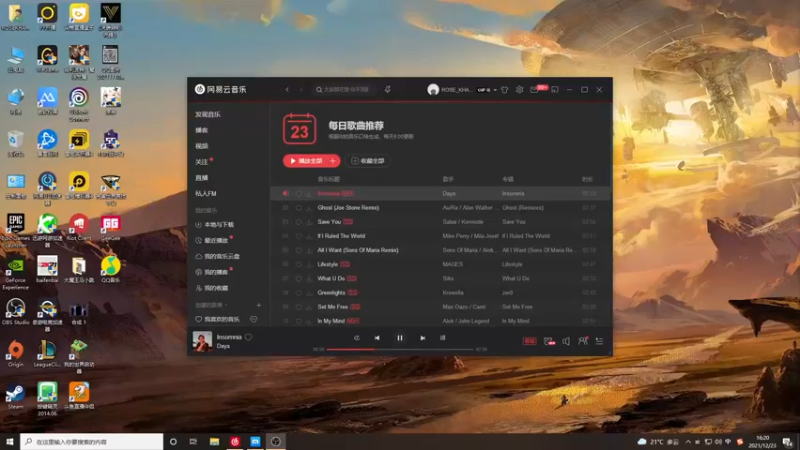800x450 pixels.
Task: Open artist Daya in the Insomnia row
Action: click(449, 193)
